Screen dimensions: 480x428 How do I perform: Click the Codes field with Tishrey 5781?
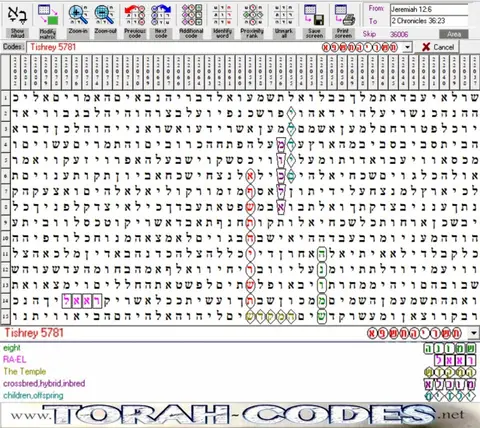pos(215,47)
